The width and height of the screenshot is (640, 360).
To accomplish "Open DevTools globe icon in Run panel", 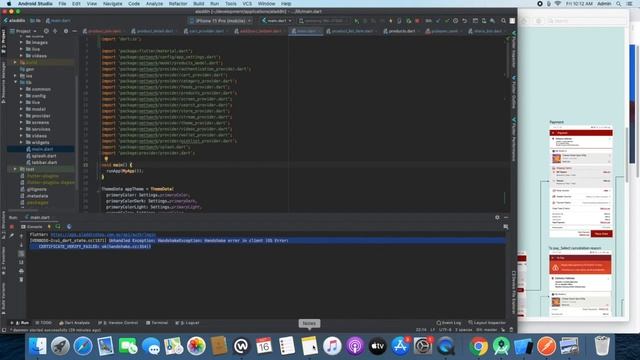I will click(69, 227).
